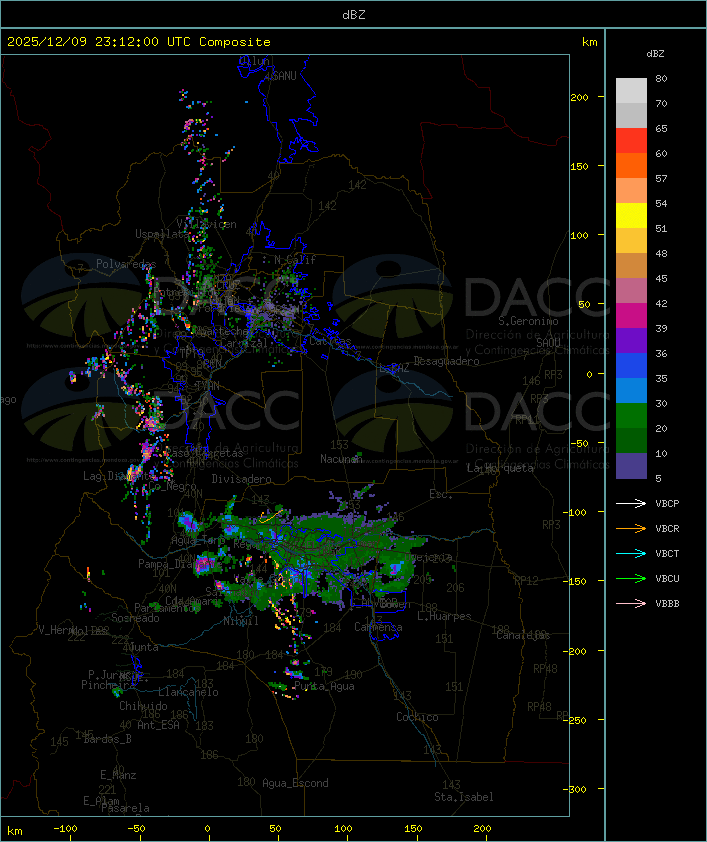Pick the red 60-65 dBZ swatch
The height and width of the screenshot is (842, 707).
click(631, 141)
